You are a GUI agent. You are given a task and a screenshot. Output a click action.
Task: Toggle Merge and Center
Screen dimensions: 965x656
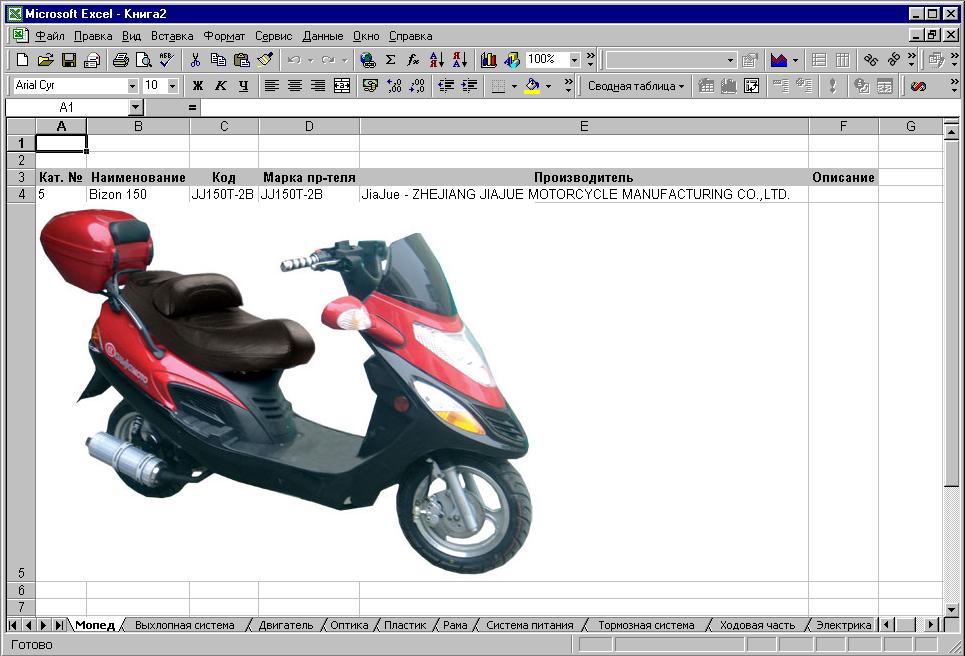click(342, 86)
